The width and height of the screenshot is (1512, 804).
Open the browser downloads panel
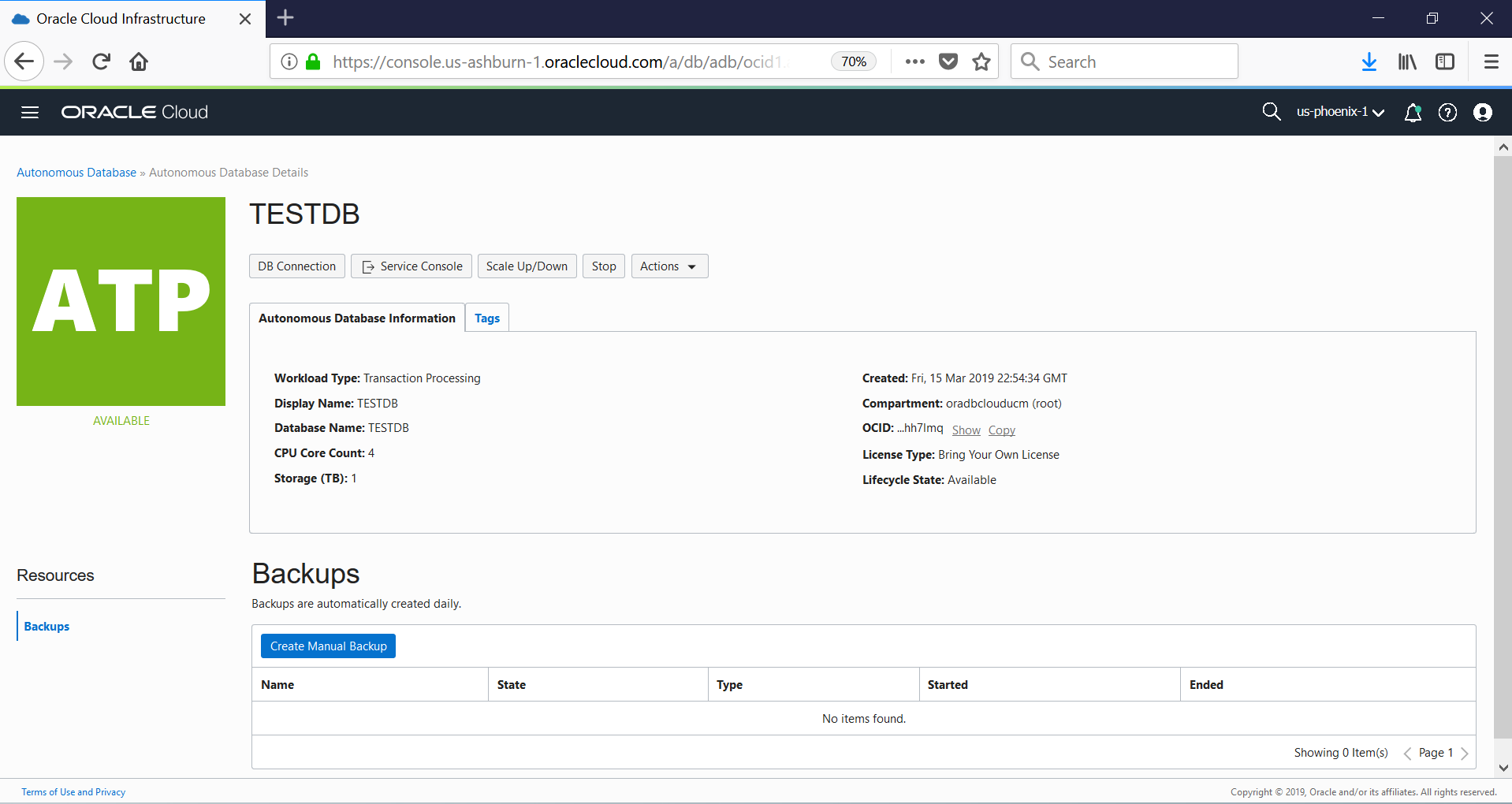coord(1369,61)
